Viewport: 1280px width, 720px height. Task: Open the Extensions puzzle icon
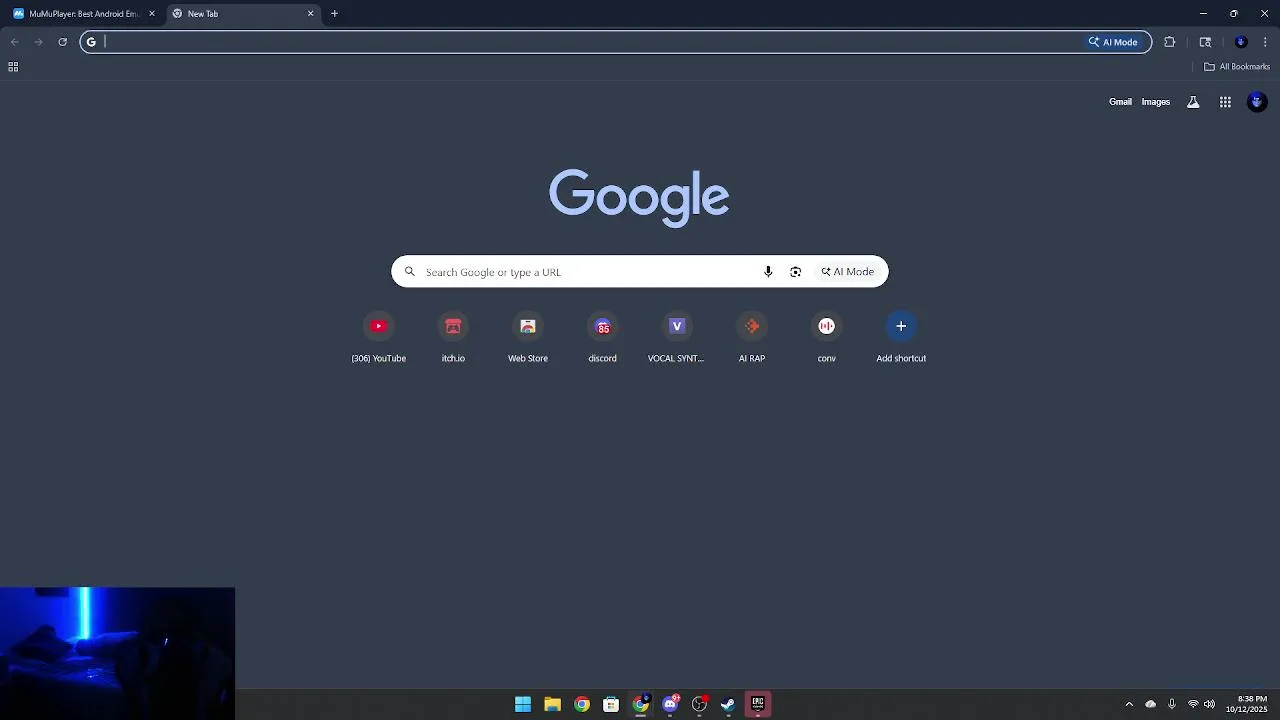1169,42
